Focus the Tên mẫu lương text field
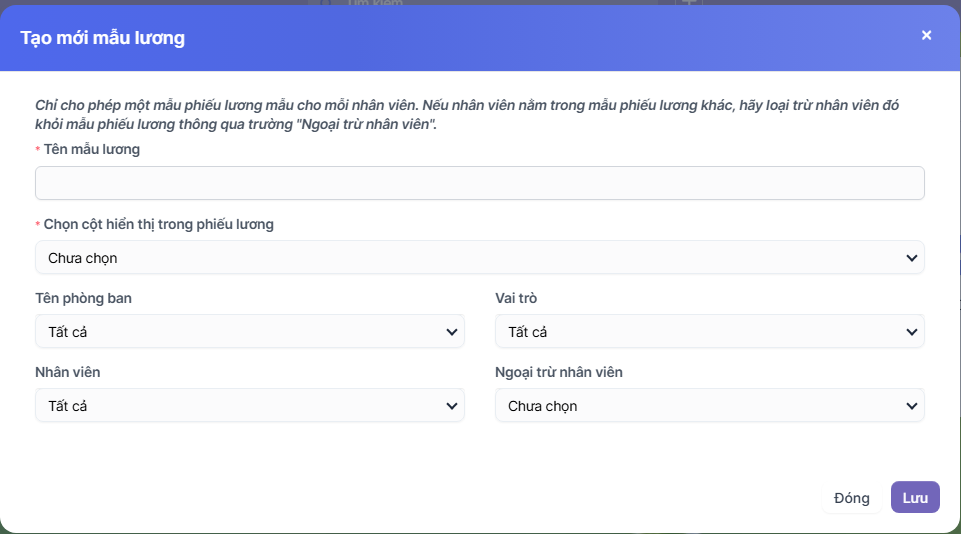Image resolution: width=961 pixels, height=534 pixels. point(479,183)
